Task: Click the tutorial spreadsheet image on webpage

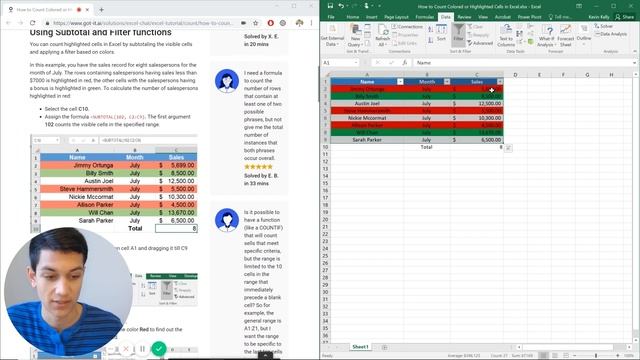Action: tap(114, 184)
